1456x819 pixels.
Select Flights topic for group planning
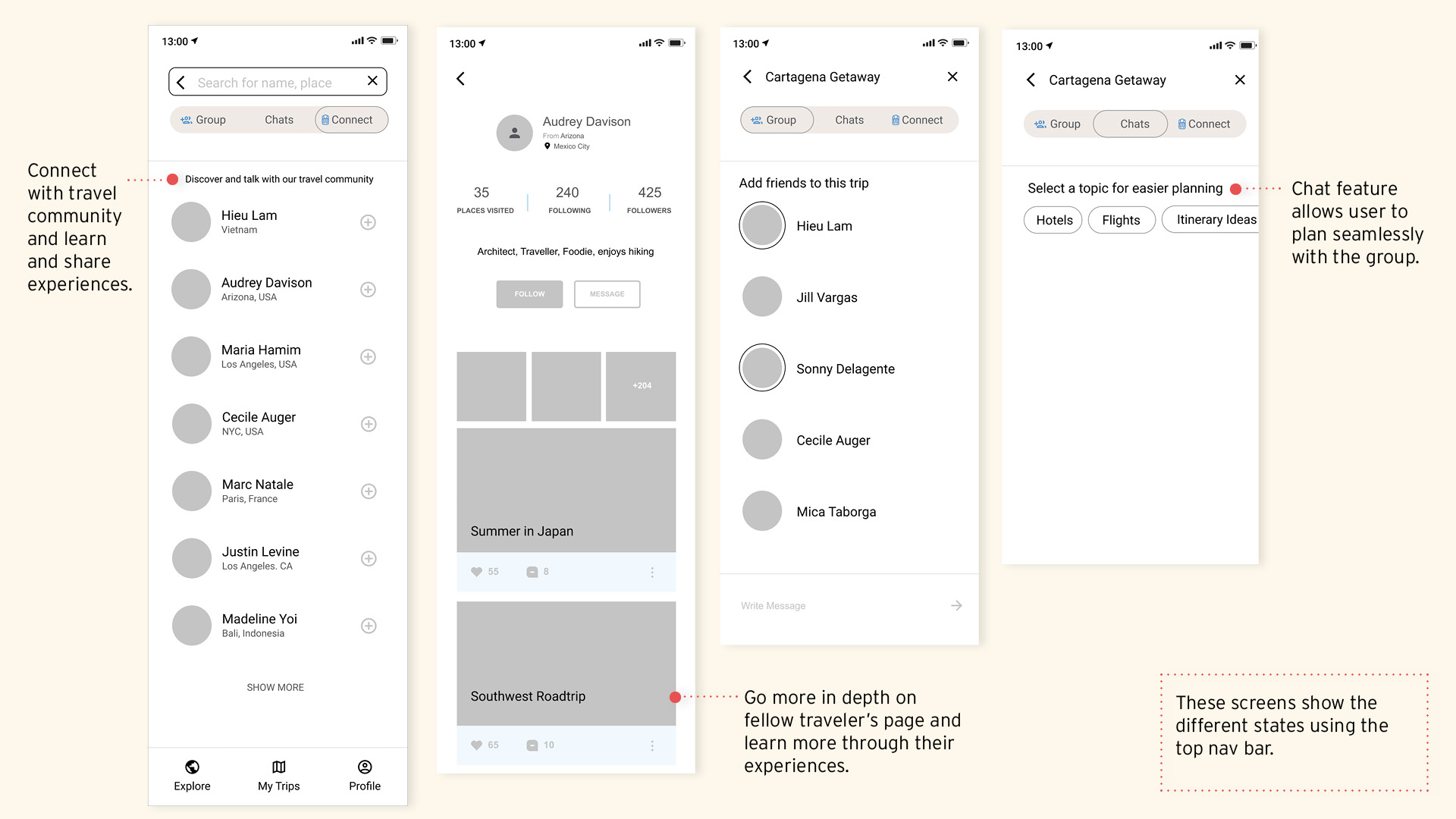coord(1120,219)
